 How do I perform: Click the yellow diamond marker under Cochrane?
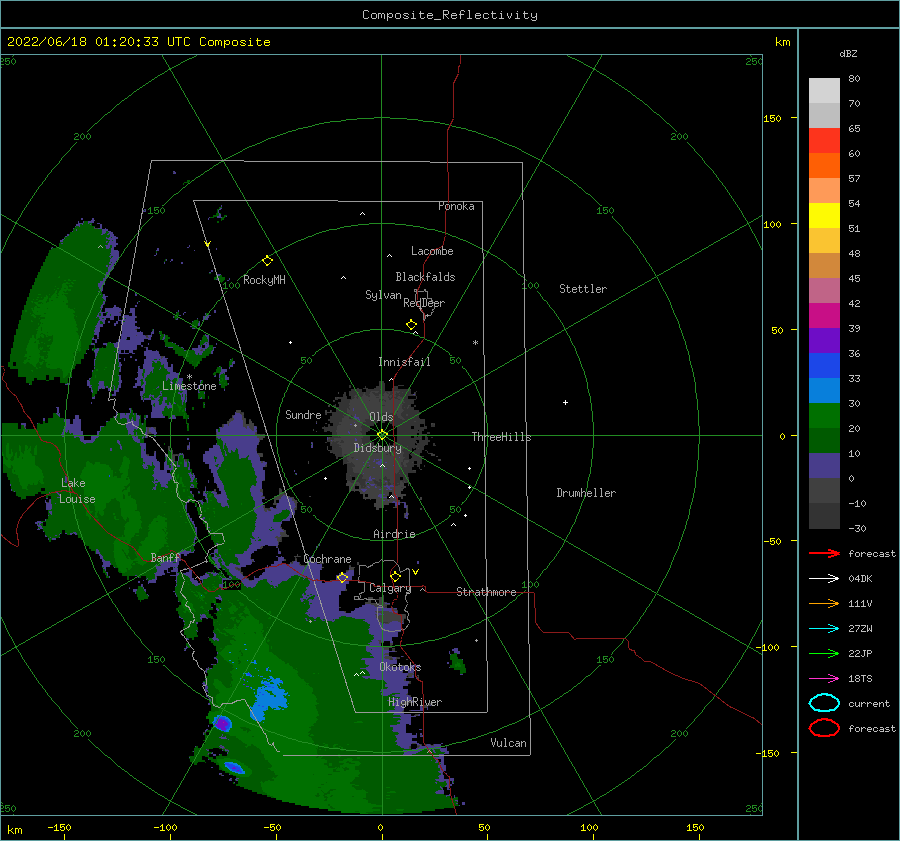[342, 578]
